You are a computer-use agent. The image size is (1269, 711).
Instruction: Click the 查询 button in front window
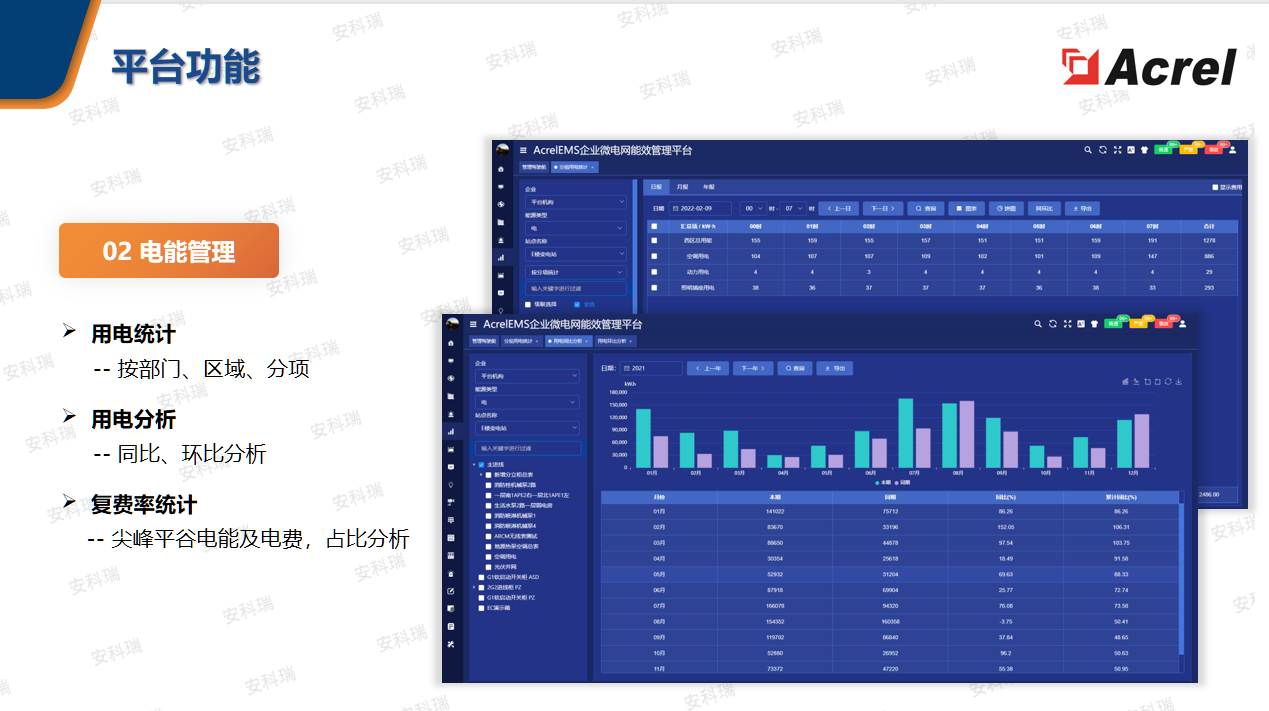(795, 368)
